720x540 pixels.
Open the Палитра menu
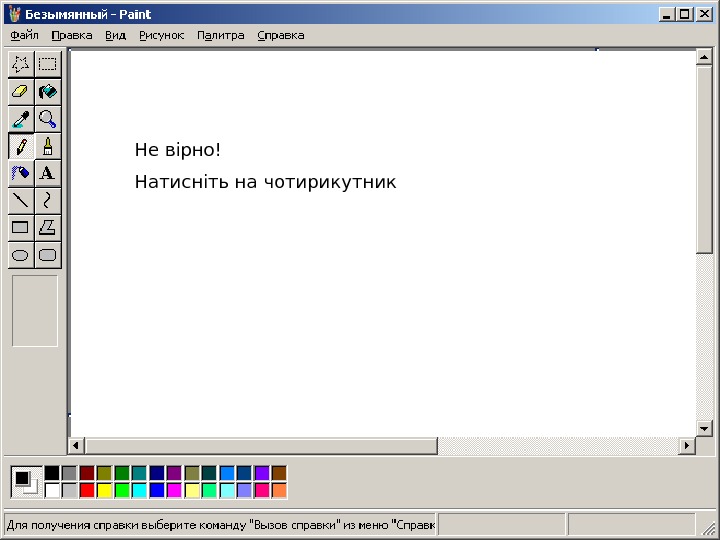(x=220, y=35)
